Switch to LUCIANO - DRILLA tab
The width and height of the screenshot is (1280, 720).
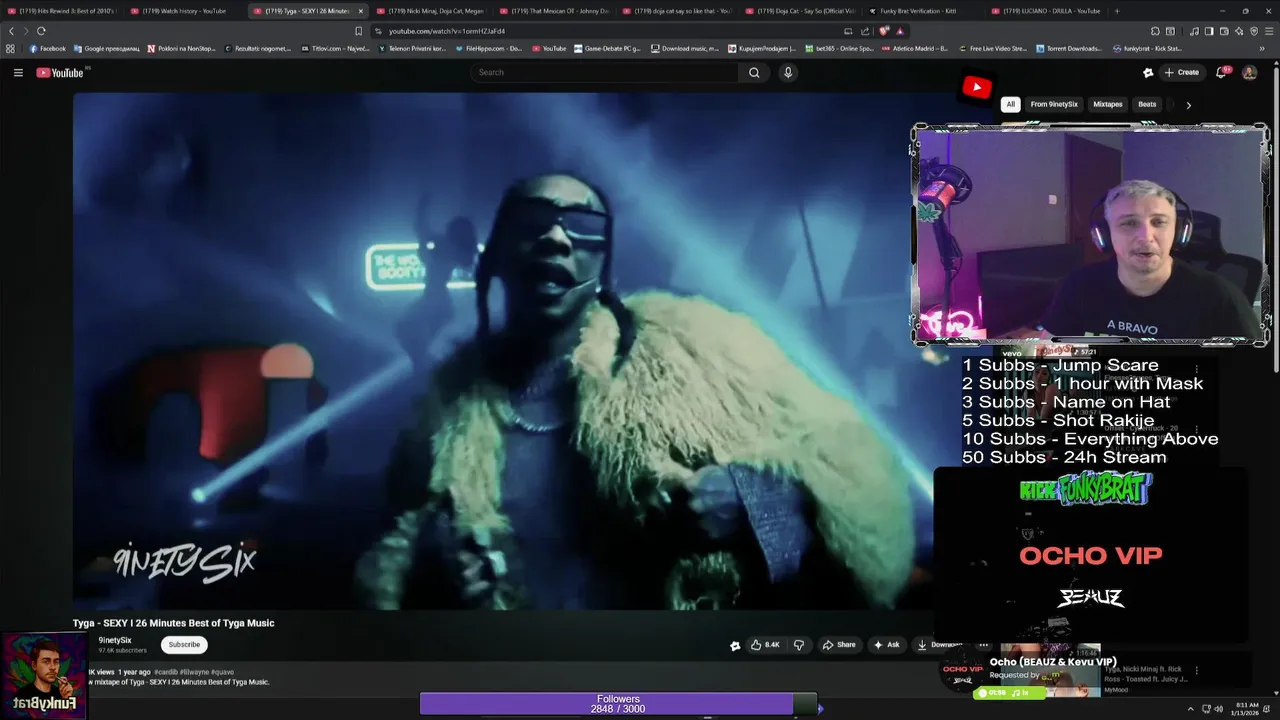coord(1047,11)
